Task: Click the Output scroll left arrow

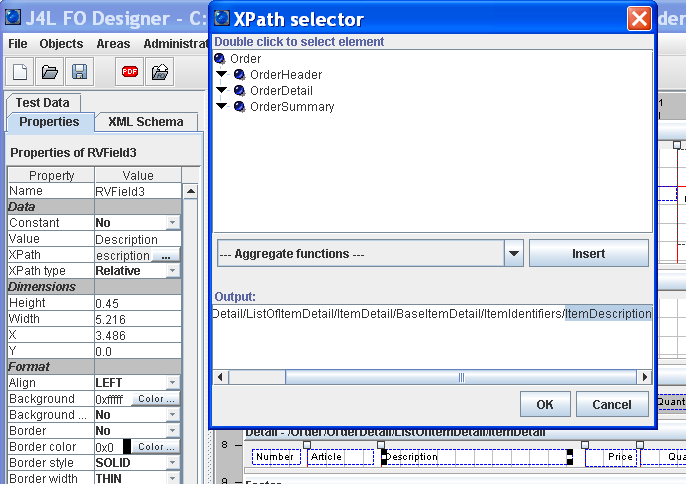Action: [x=220, y=377]
